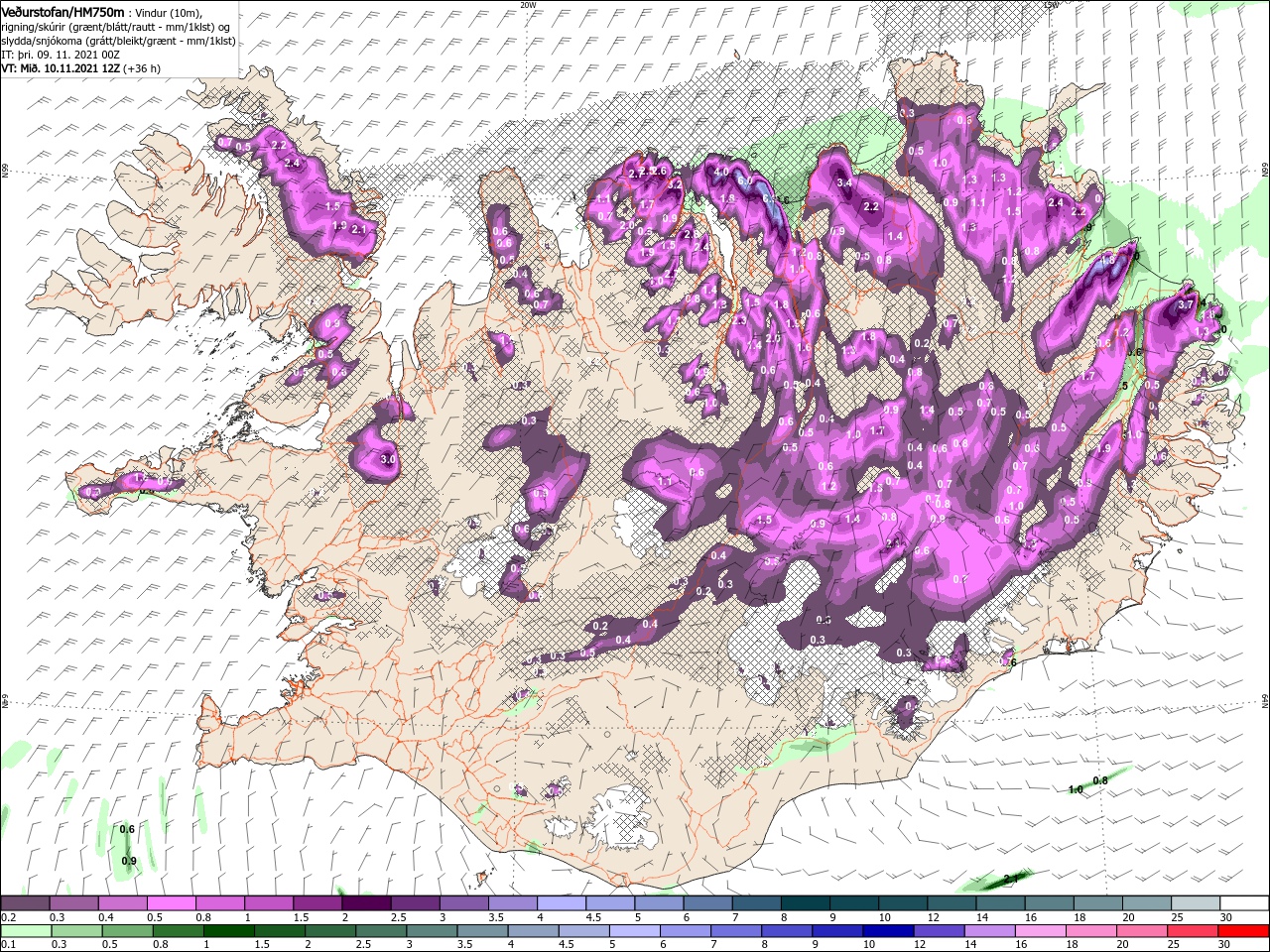This screenshot has width=1270, height=952.
Task: Click the valid time line 'VT: Mið. 10.11.2021 12Z'
Action: tap(62, 68)
